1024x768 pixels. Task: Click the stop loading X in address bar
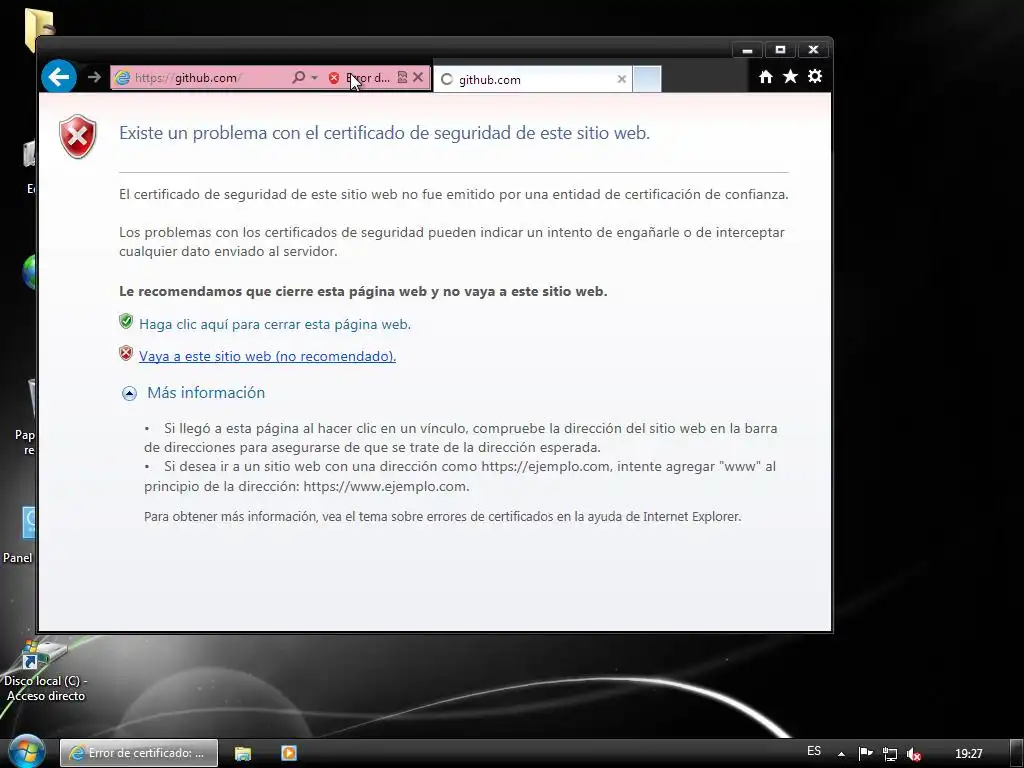click(419, 77)
